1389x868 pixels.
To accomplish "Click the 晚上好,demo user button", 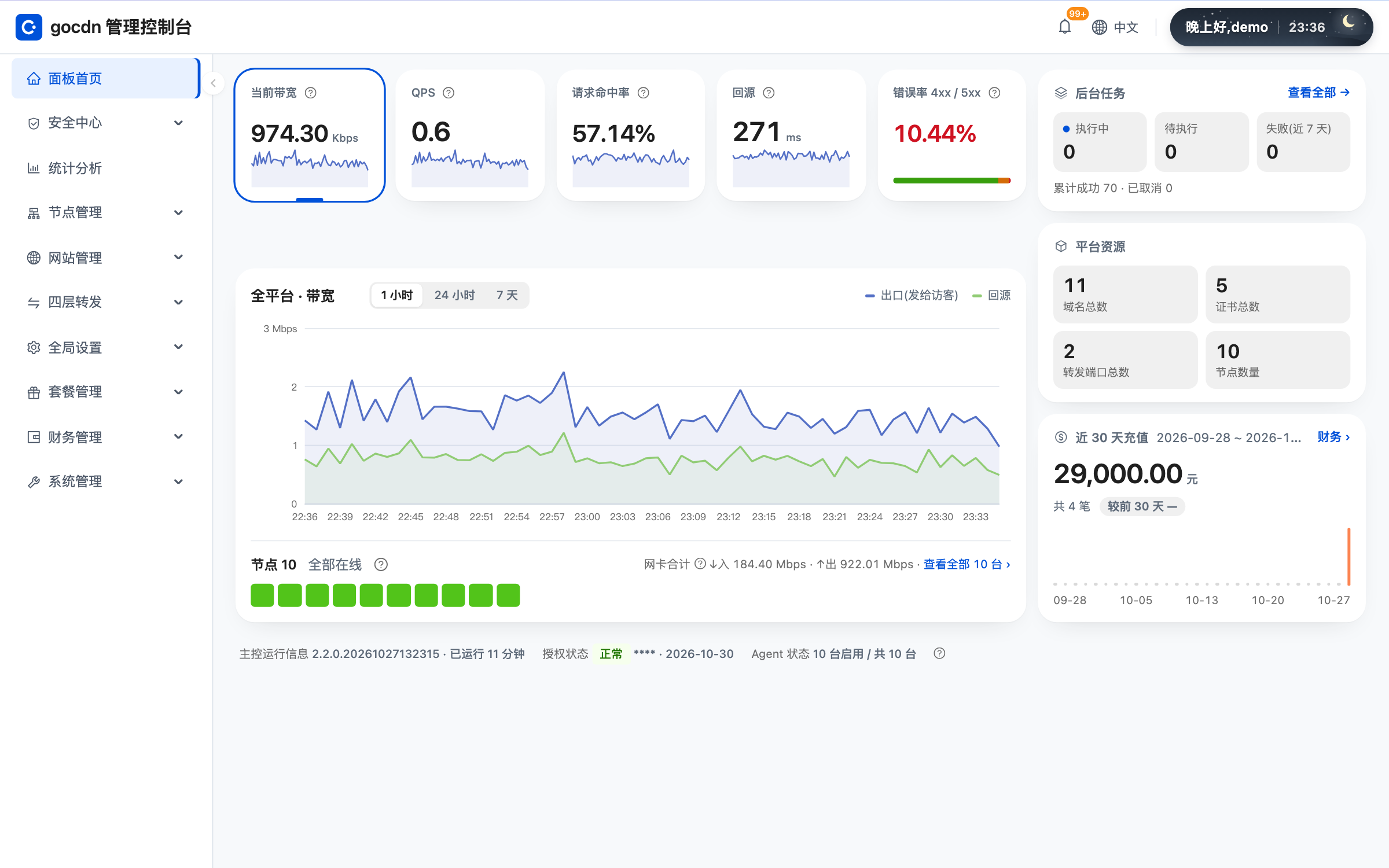I will click(1271, 27).
